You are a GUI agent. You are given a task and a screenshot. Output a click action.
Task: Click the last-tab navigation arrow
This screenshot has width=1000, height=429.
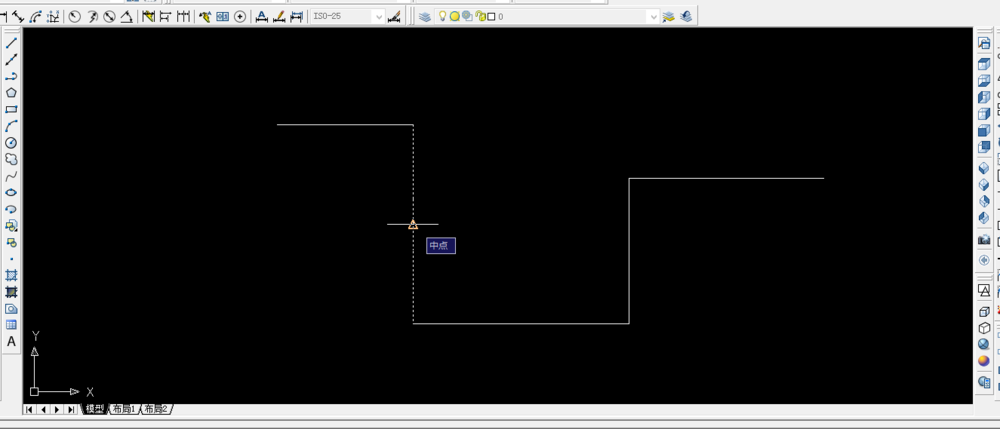tap(71, 409)
